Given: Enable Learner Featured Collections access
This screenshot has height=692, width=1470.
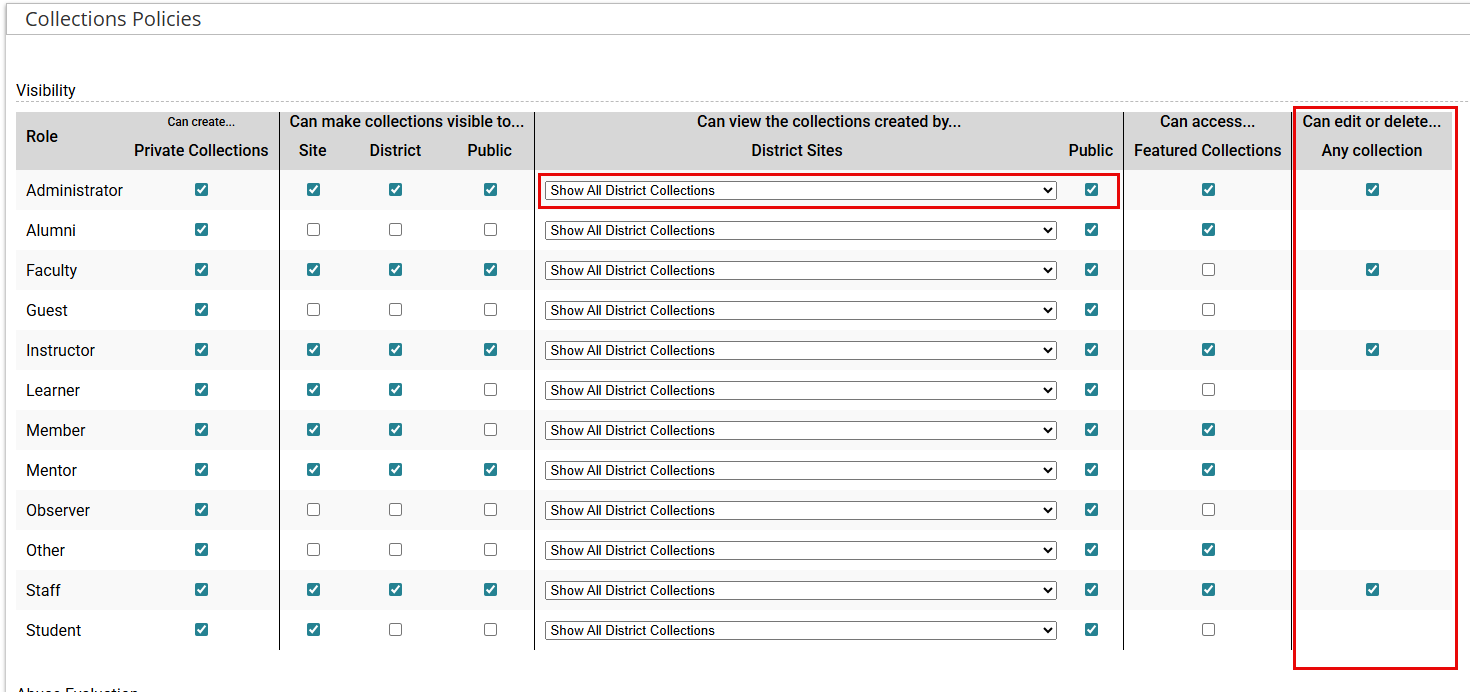Looking at the screenshot, I should pyautogui.click(x=1209, y=390).
